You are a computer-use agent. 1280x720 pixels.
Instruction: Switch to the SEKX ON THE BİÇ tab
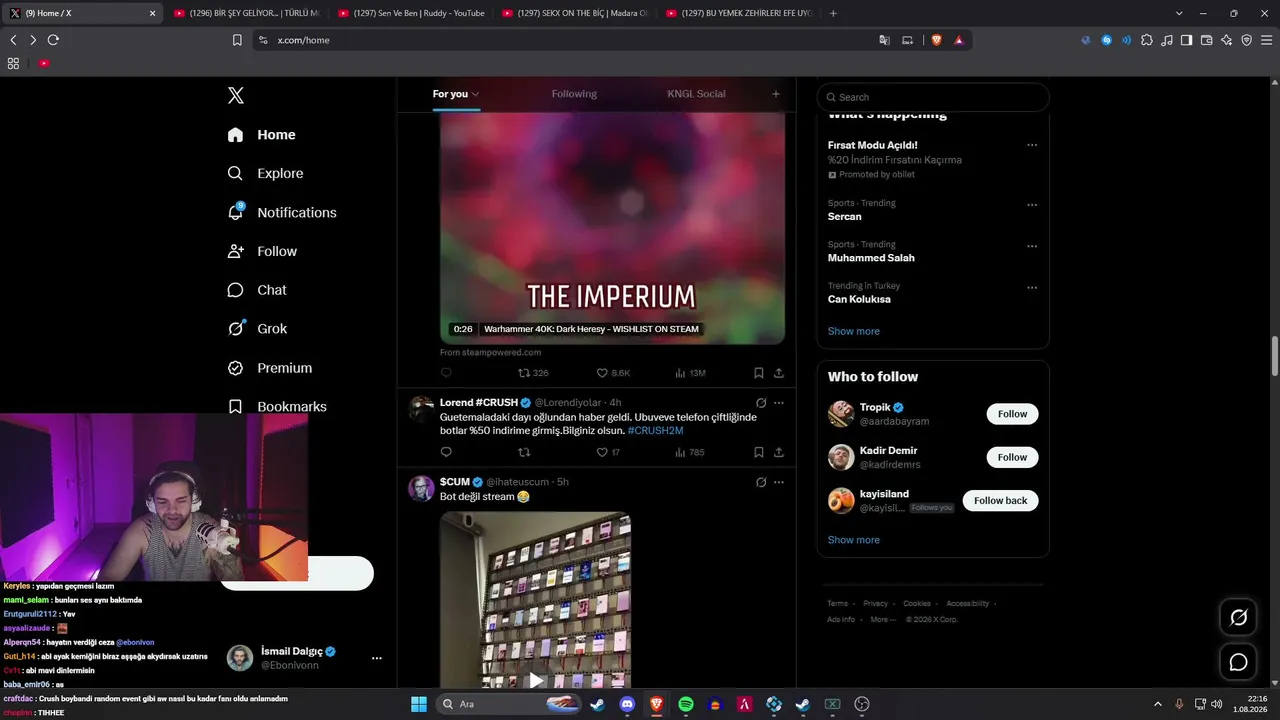[575, 13]
